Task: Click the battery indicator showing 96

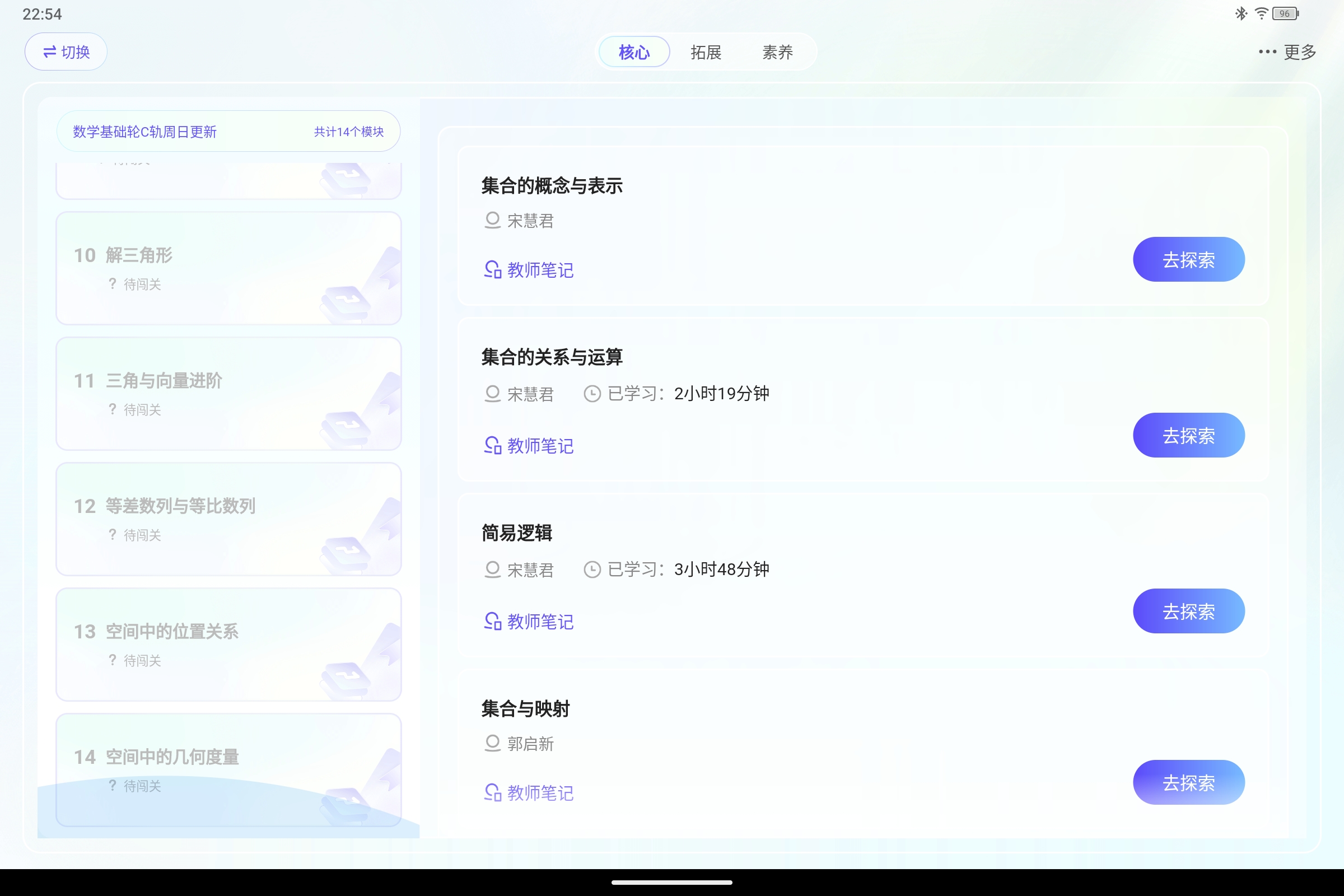Action: pyautogui.click(x=1286, y=13)
